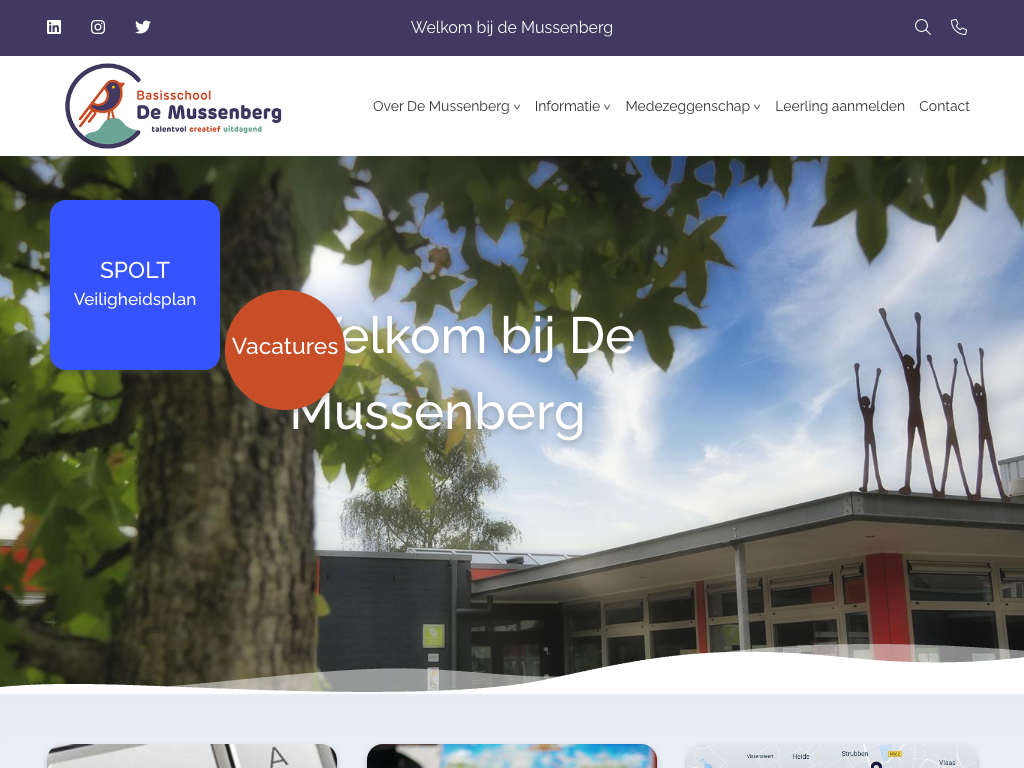Screen dimensions: 1024x768
Task: Click the blue SPOLT Veiligheidsplan tile
Action: tap(135, 285)
